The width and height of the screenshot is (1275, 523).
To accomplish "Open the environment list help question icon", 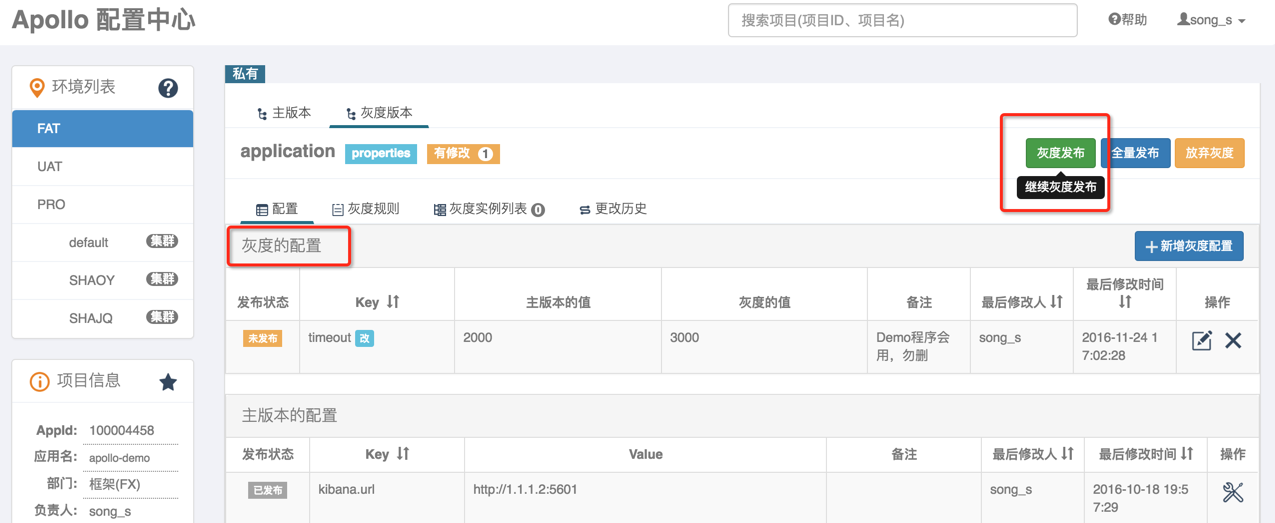I will 168,88.
